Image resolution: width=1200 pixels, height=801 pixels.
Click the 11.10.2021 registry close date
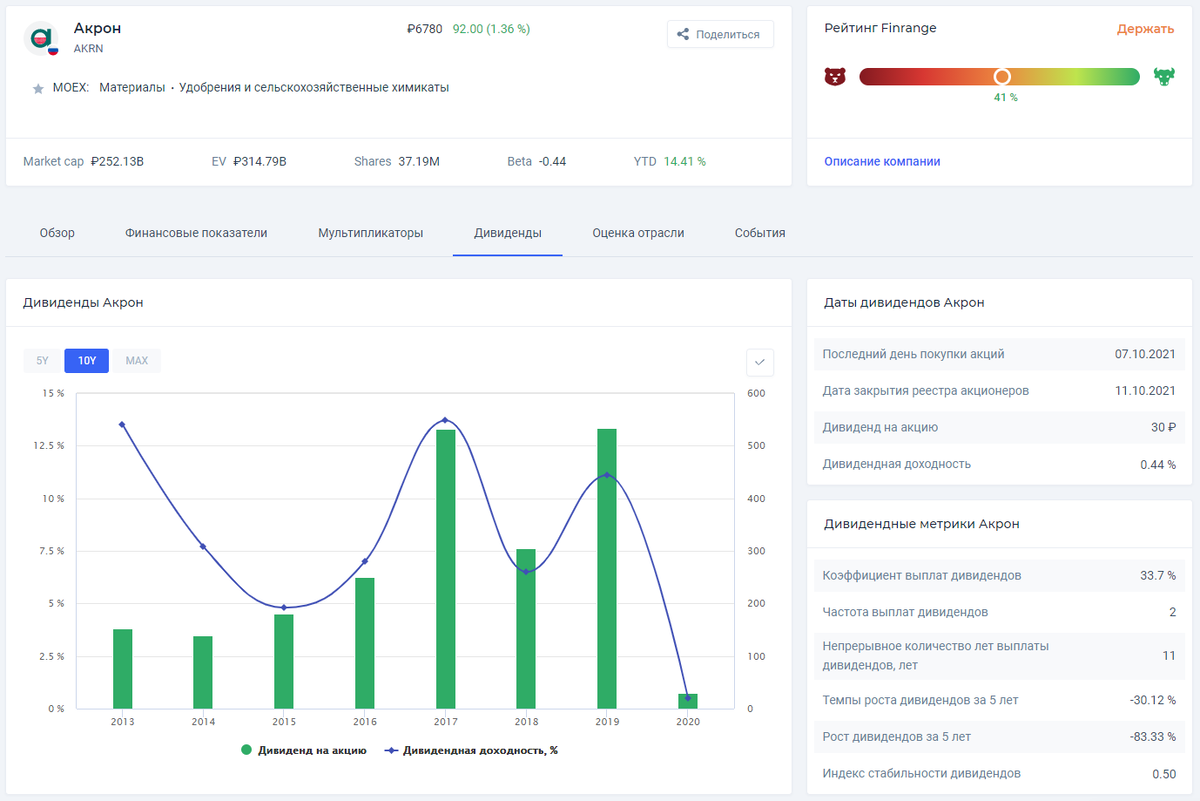point(1145,391)
